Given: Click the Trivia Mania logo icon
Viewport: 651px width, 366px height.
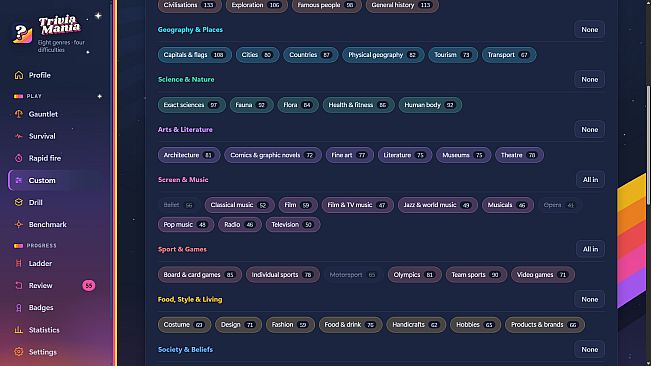Looking at the screenshot, I should 22,34.
